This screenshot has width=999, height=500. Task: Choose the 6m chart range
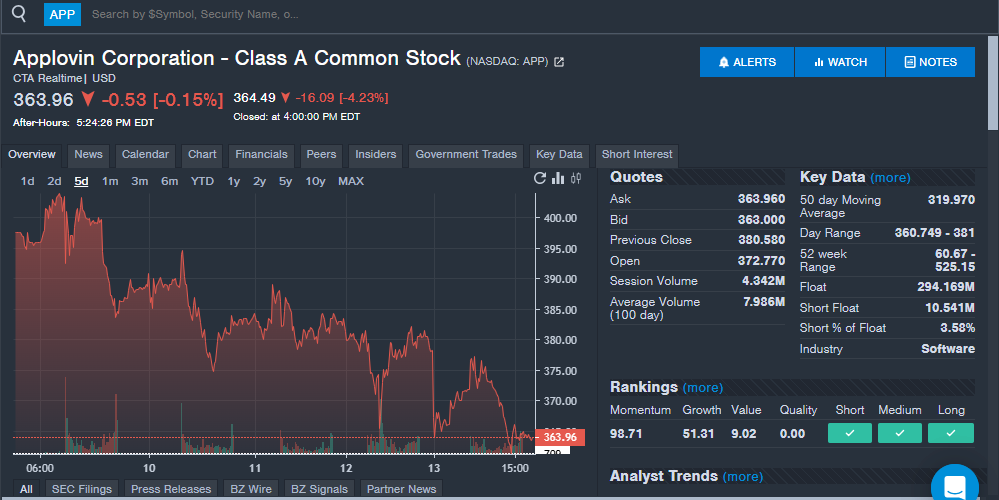169,182
